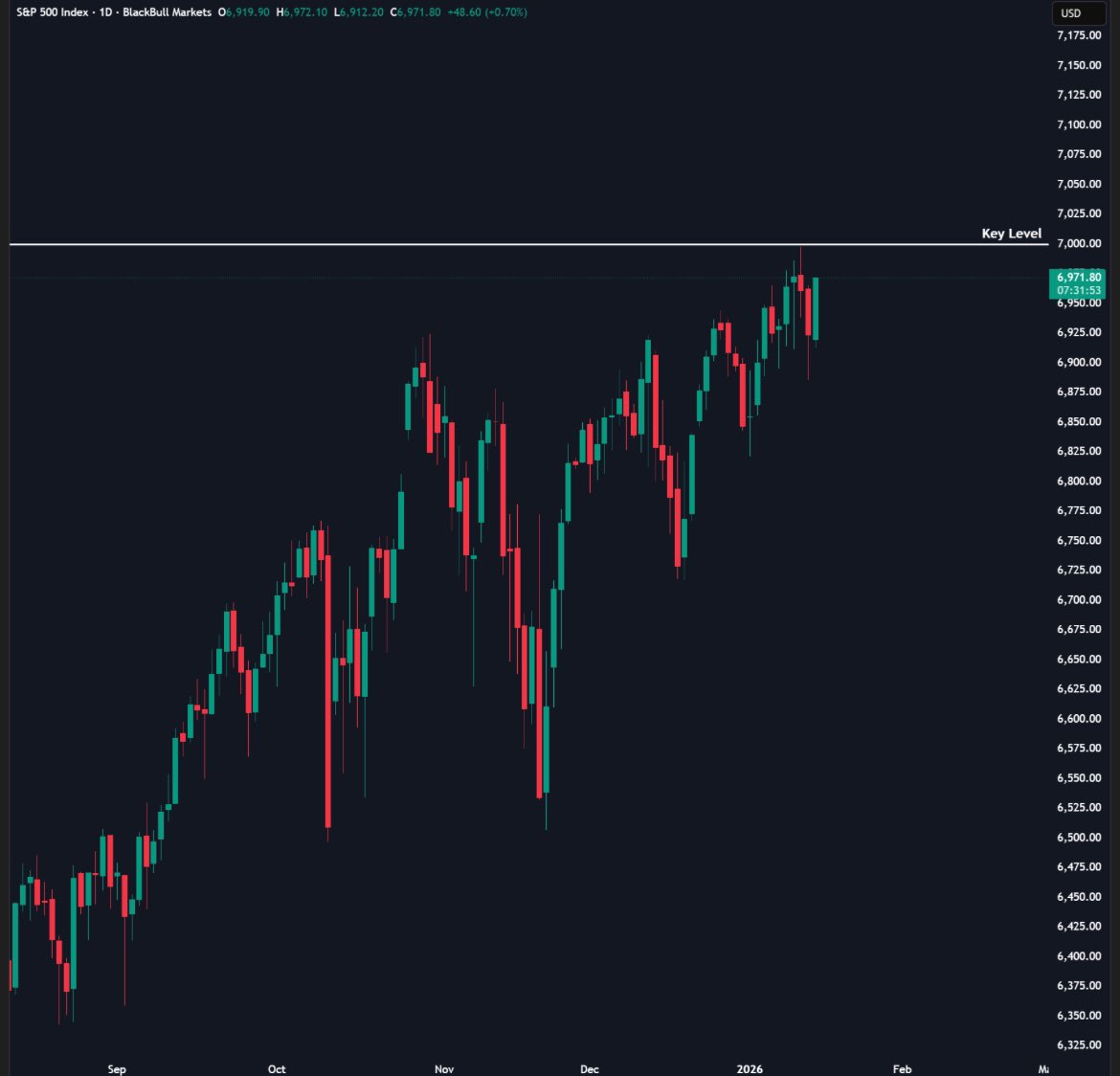Click the Oct label on time axis
The width and height of the screenshot is (1120, 1076).
pos(277,1069)
